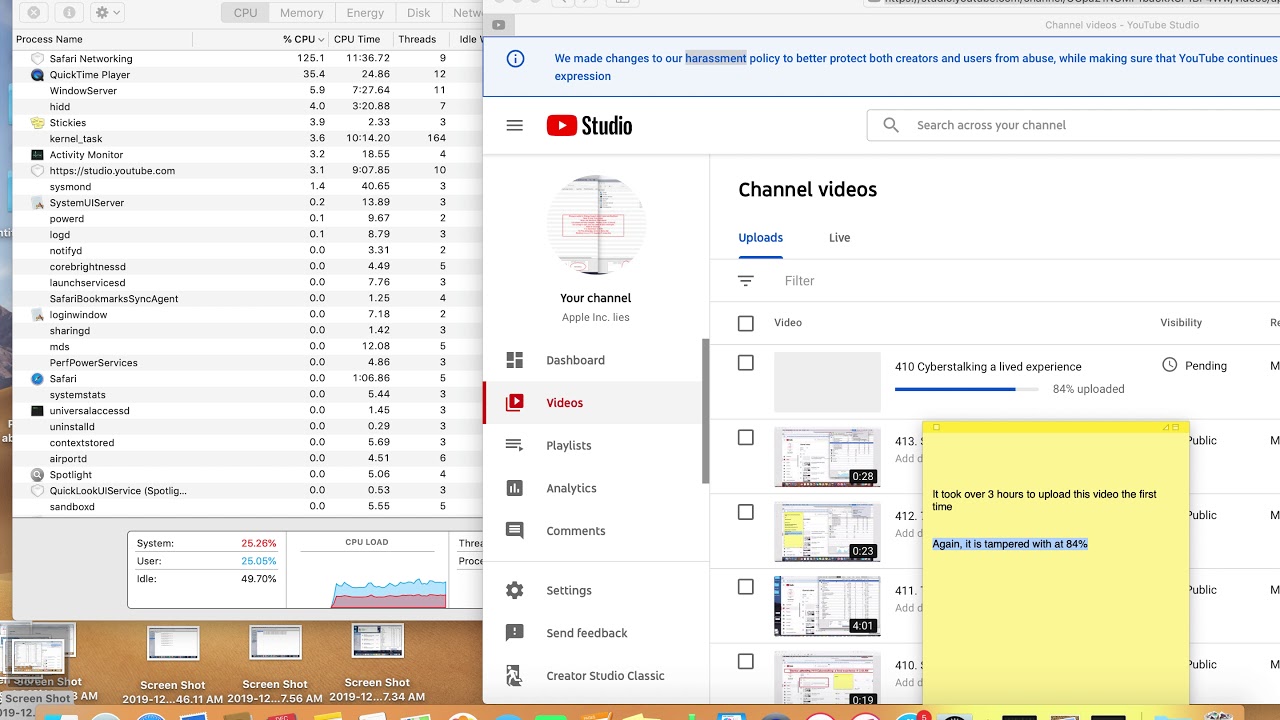Viewport: 1280px width, 720px height.
Task: Click the QuickTime Player process icon
Action: click(38, 75)
